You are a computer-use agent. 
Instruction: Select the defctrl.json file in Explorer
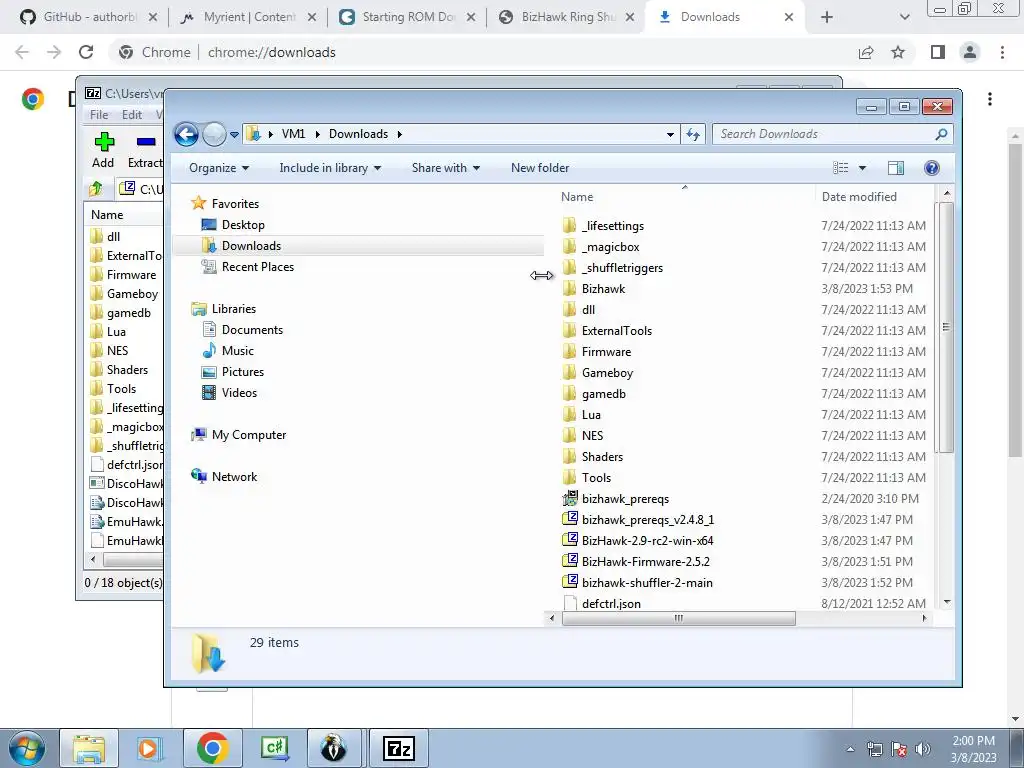tap(611, 603)
